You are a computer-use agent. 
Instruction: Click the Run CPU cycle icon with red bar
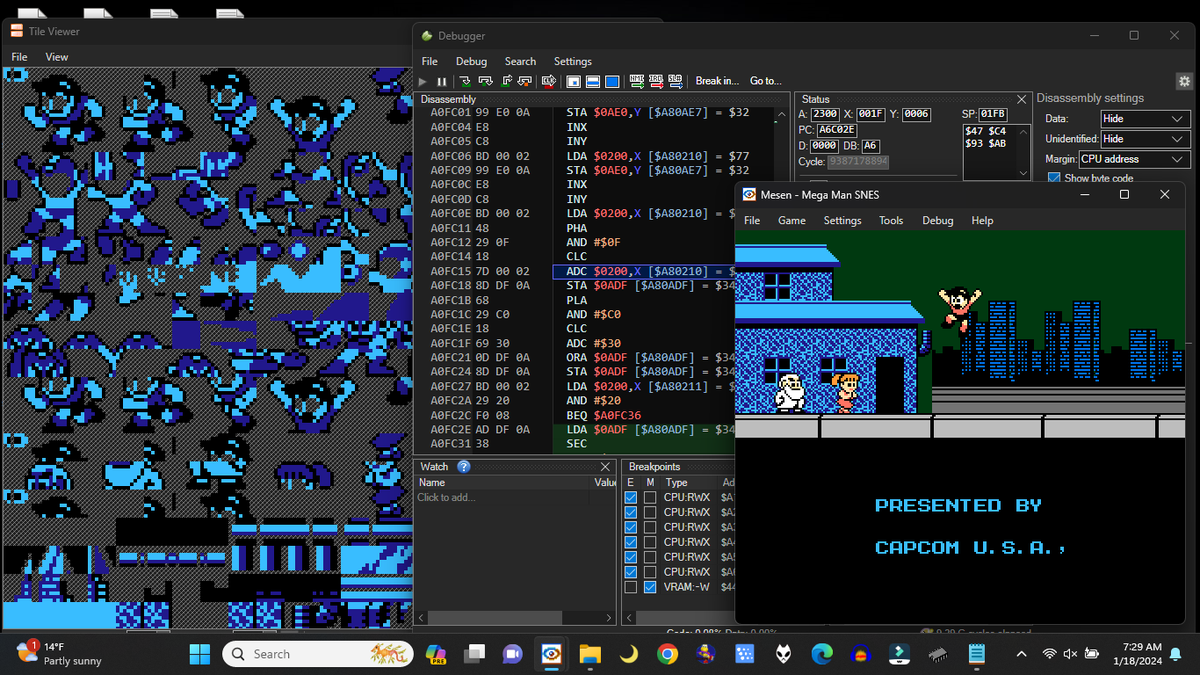[548, 81]
